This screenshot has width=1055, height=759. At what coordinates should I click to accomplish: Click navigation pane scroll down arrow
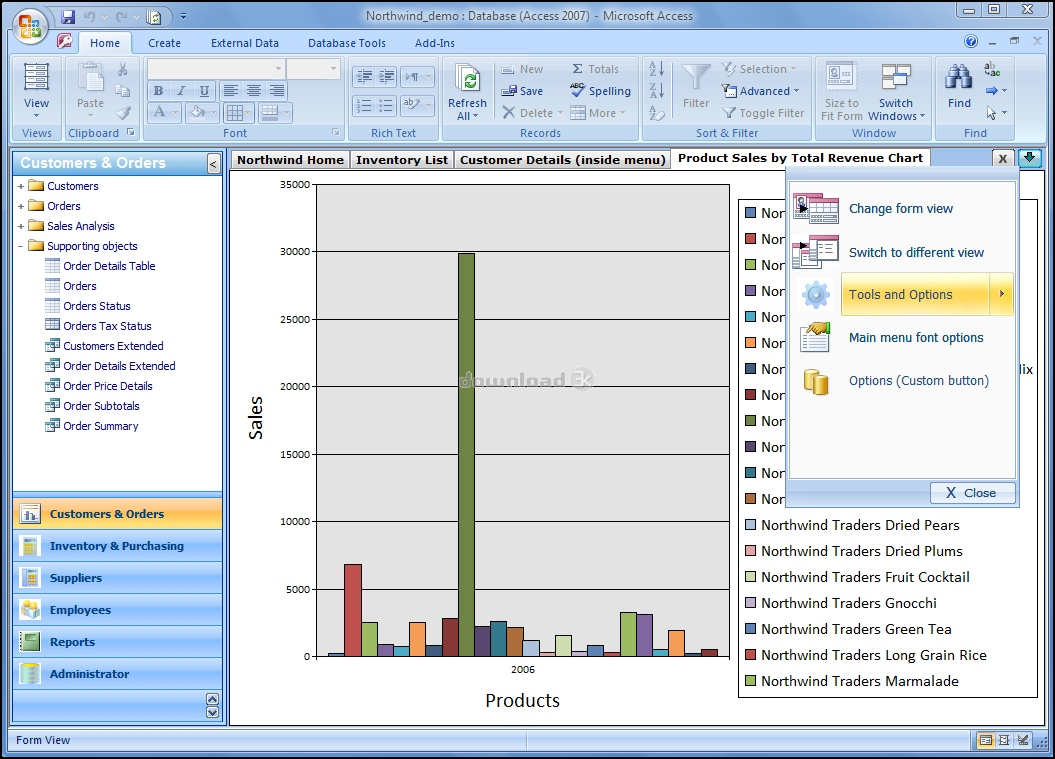(x=212, y=713)
